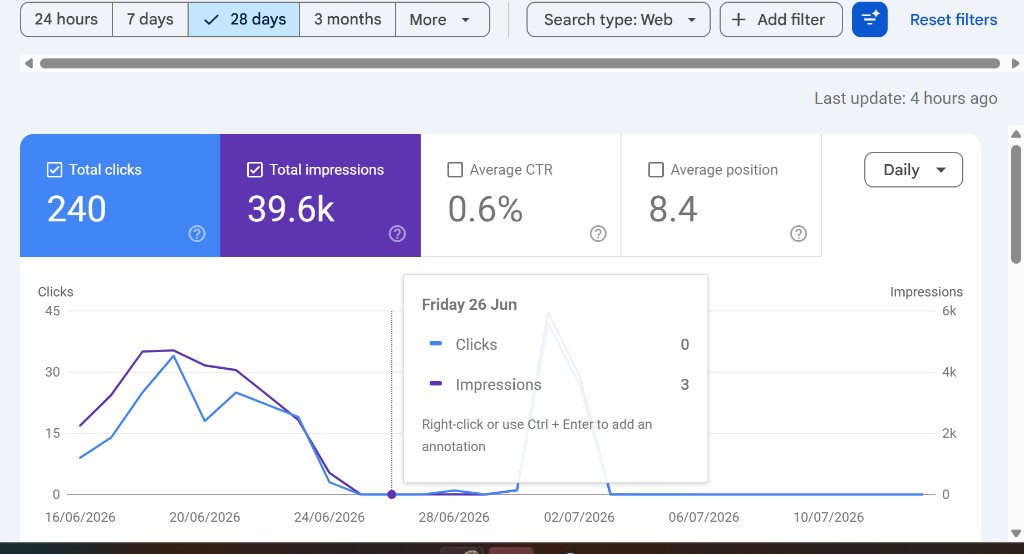Toggle the Total clicks checkbox
The image size is (1024, 554).
pos(54,170)
